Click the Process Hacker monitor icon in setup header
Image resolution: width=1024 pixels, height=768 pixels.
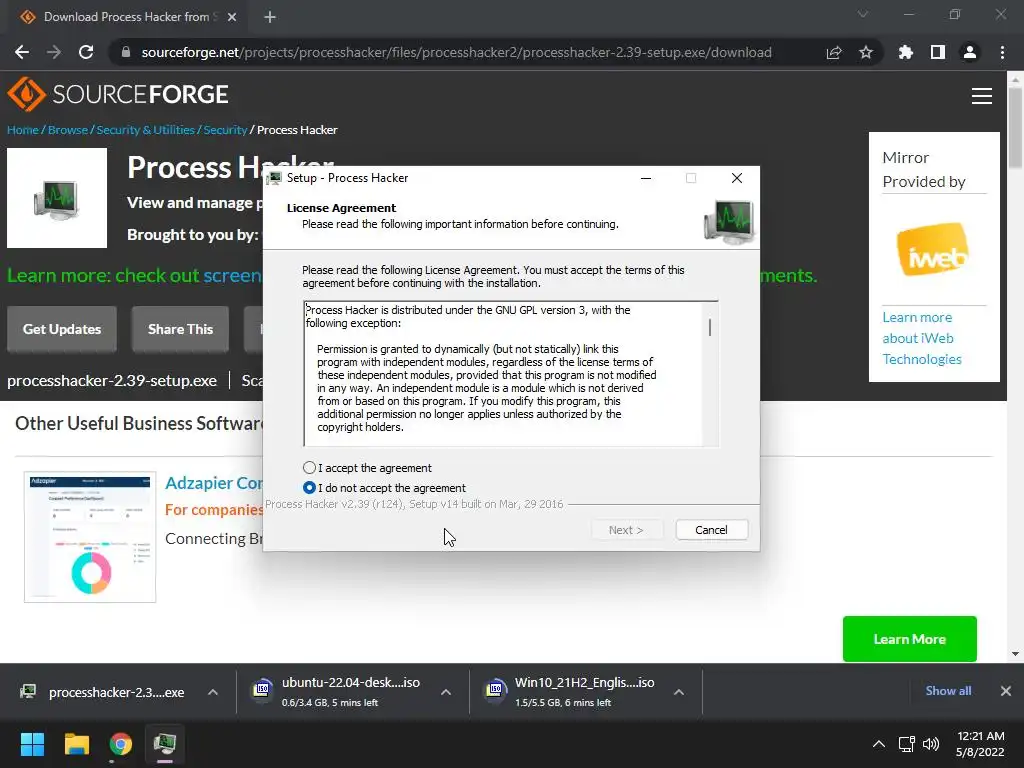(x=728, y=222)
